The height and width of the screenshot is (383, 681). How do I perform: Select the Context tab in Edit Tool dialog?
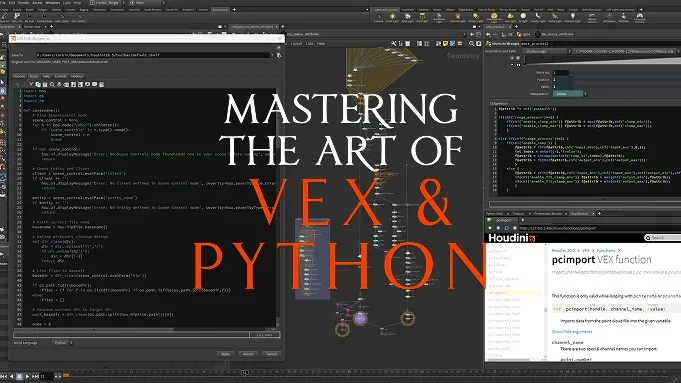(60, 76)
